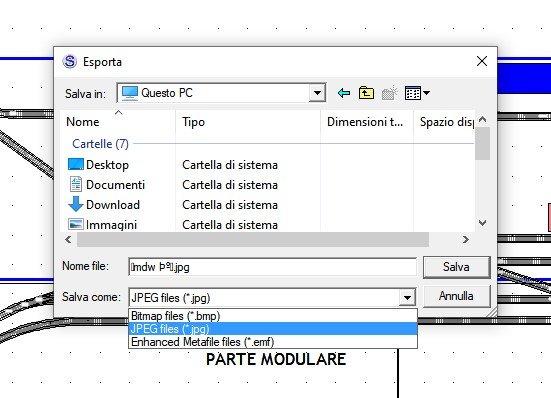
Task: Click the horizontal scrollbar right arrow
Action: tap(466, 240)
